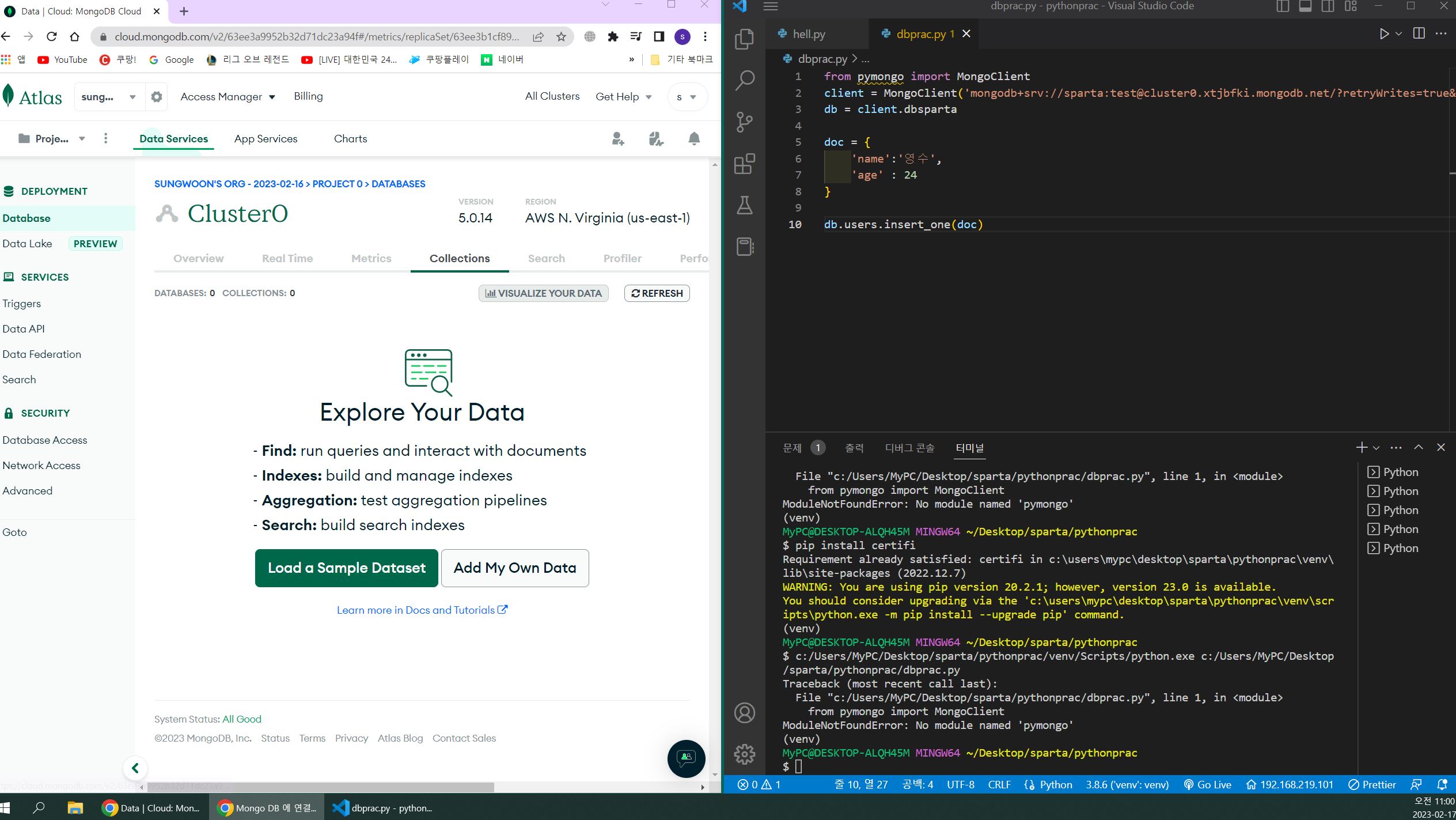Open Atlas chat support bubble
Image resolution: width=1456 pixels, height=820 pixels.
coord(686,758)
